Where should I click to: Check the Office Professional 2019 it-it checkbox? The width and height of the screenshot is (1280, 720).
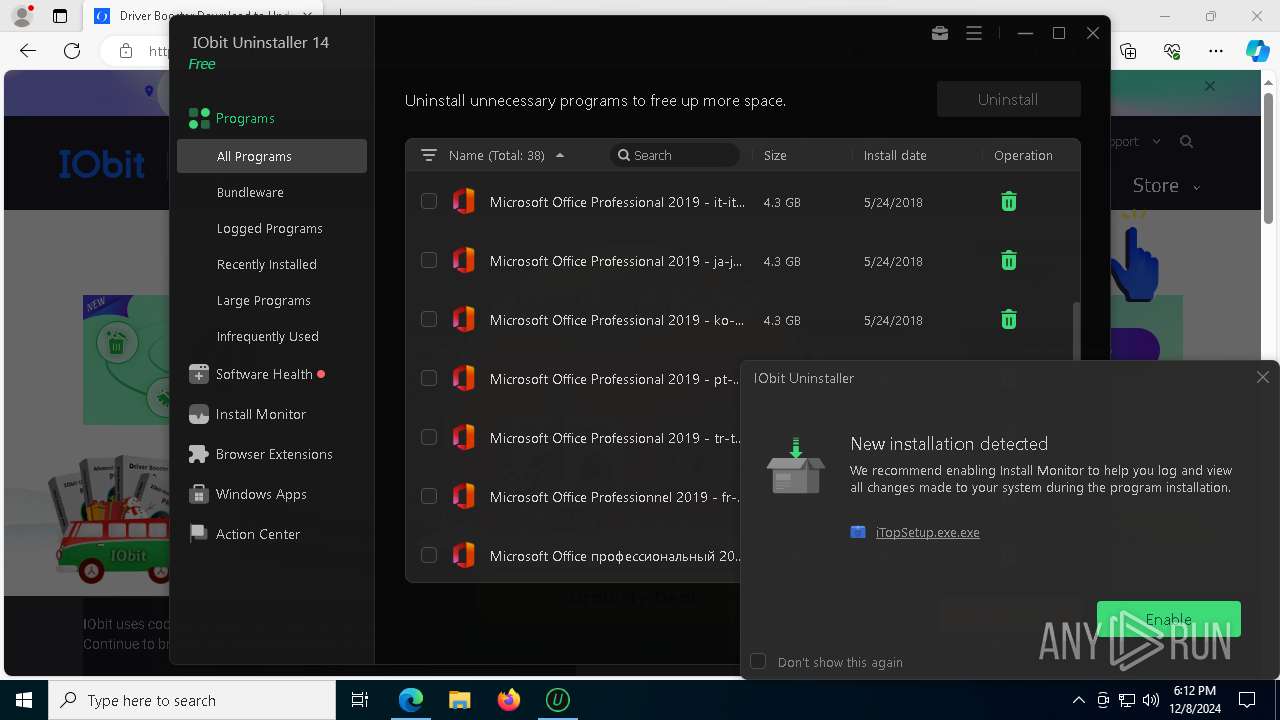coord(429,201)
